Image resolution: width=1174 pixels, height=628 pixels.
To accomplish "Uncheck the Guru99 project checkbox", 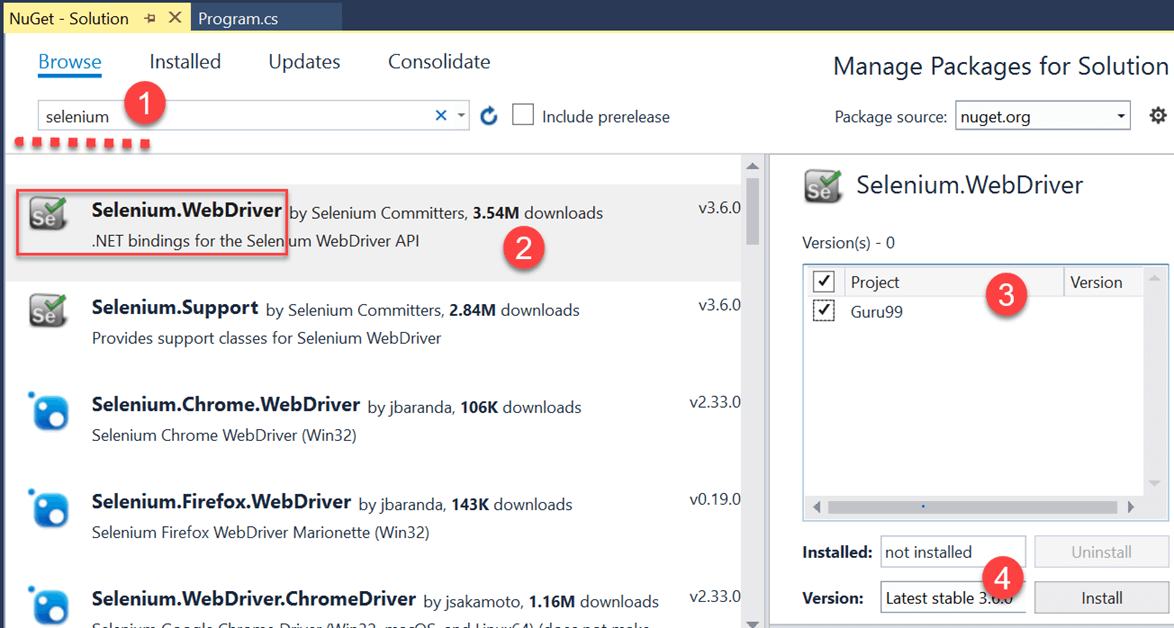I will coord(824,311).
